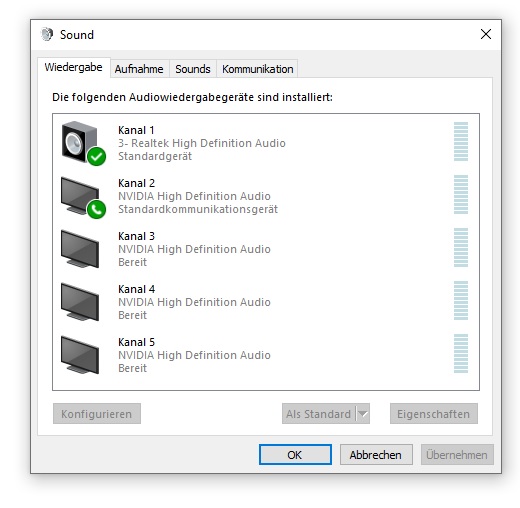This screenshot has height=508, width=520.
Task: Click the Als Standard button
Action: (319, 414)
